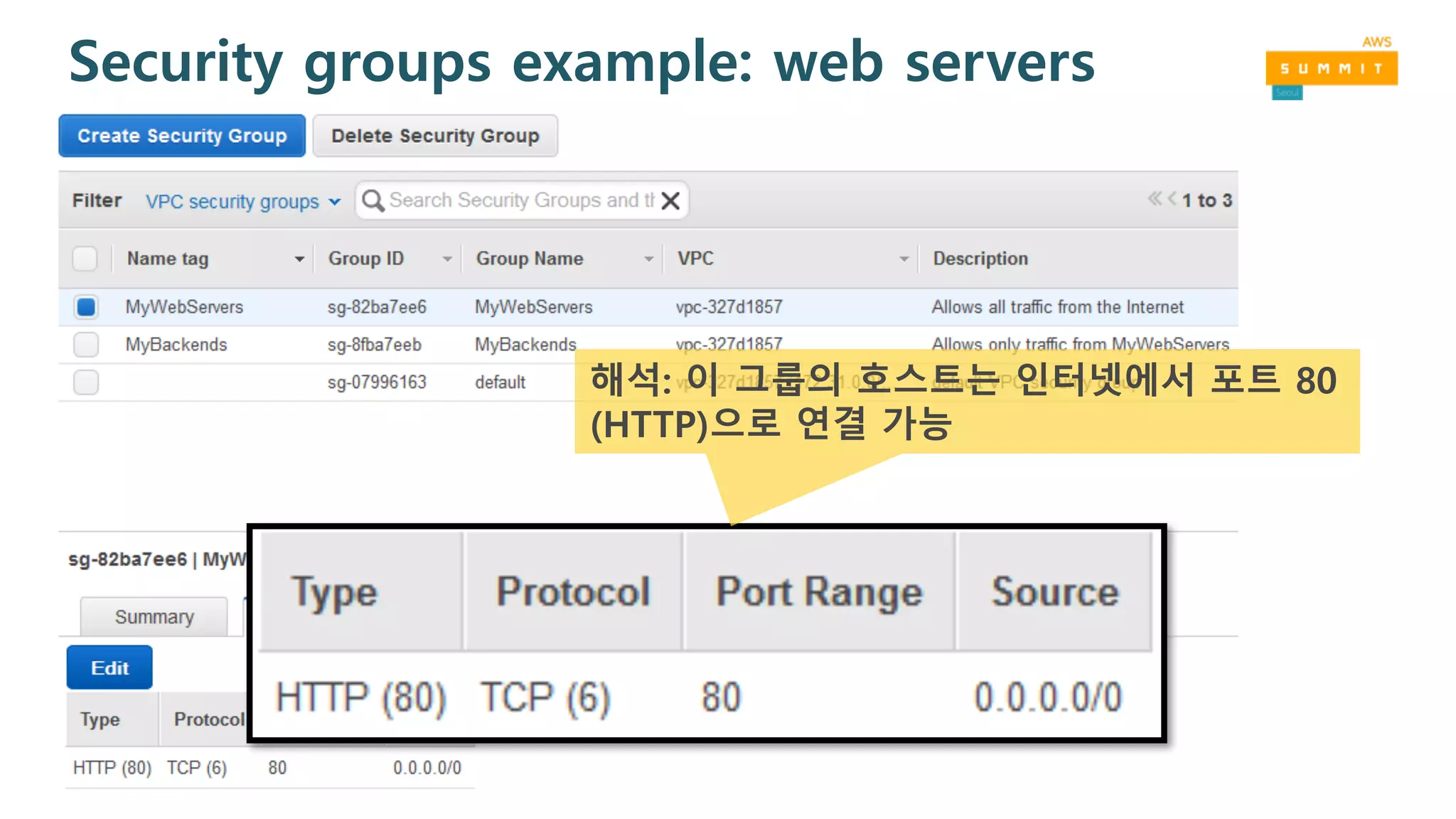Select the sg-07996163 group ID cell
This screenshot has height=819, width=1456.
click(x=377, y=382)
